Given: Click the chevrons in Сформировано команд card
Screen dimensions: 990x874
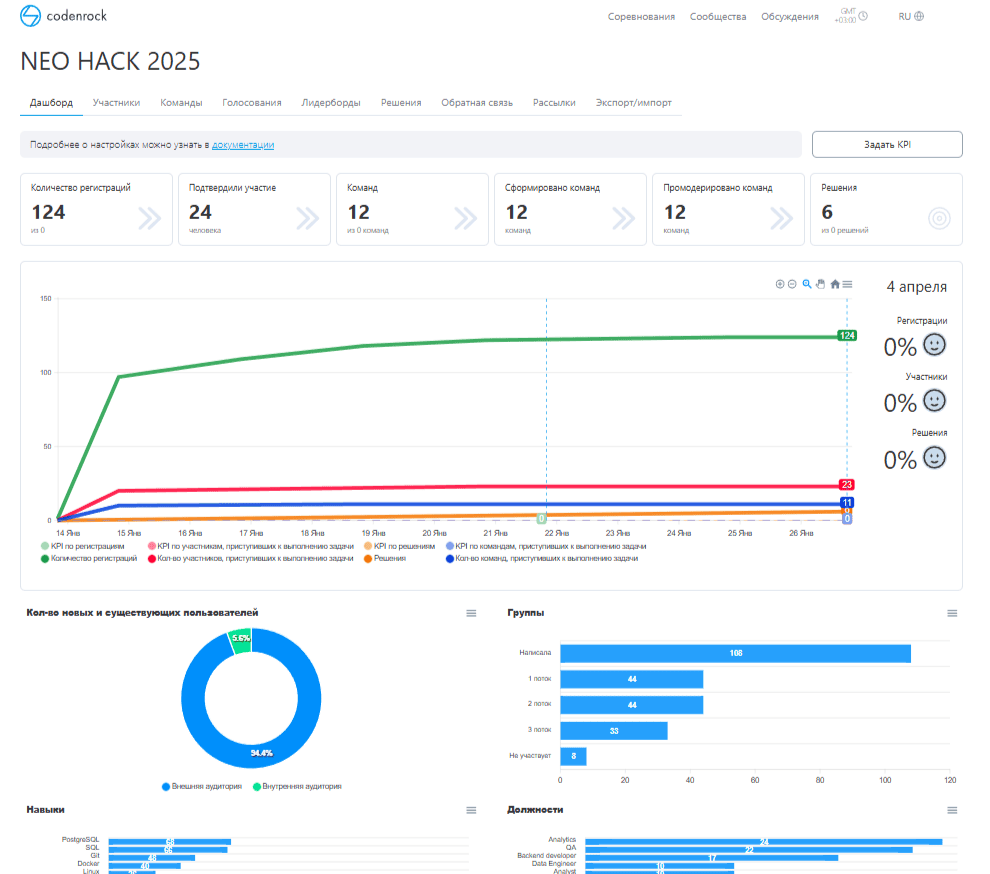Looking at the screenshot, I should point(624,218).
